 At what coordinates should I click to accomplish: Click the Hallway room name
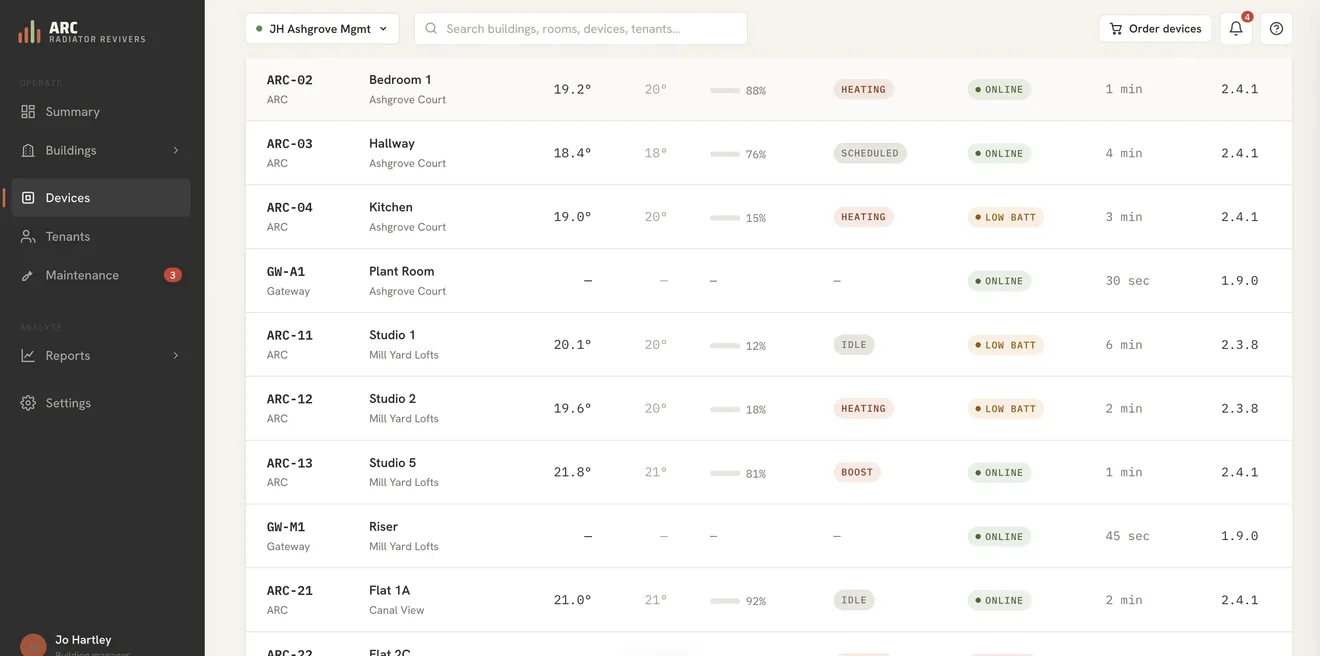click(392, 144)
